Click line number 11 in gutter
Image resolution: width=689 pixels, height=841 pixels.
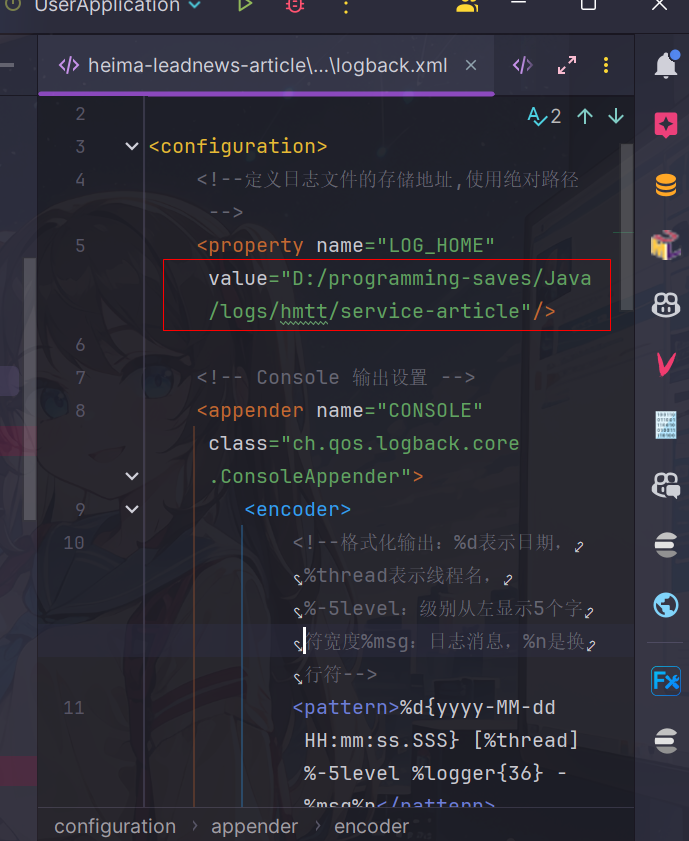coord(74,708)
